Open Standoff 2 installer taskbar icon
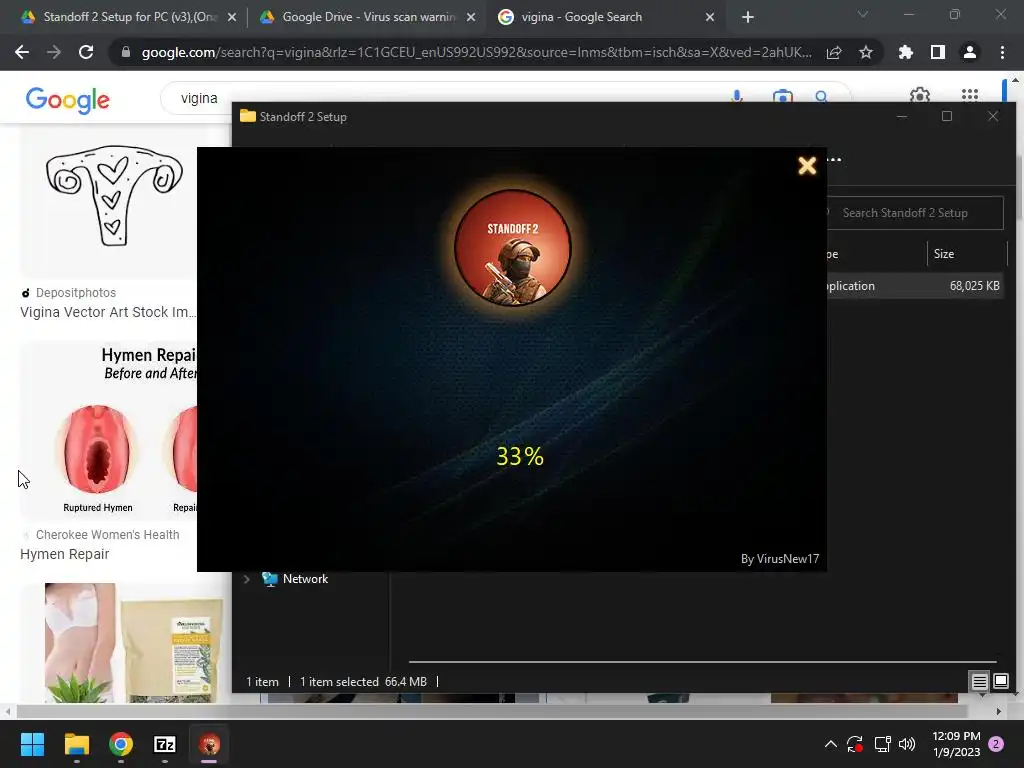The width and height of the screenshot is (1024, 768). pyautogui.click(x=209, y=744)
